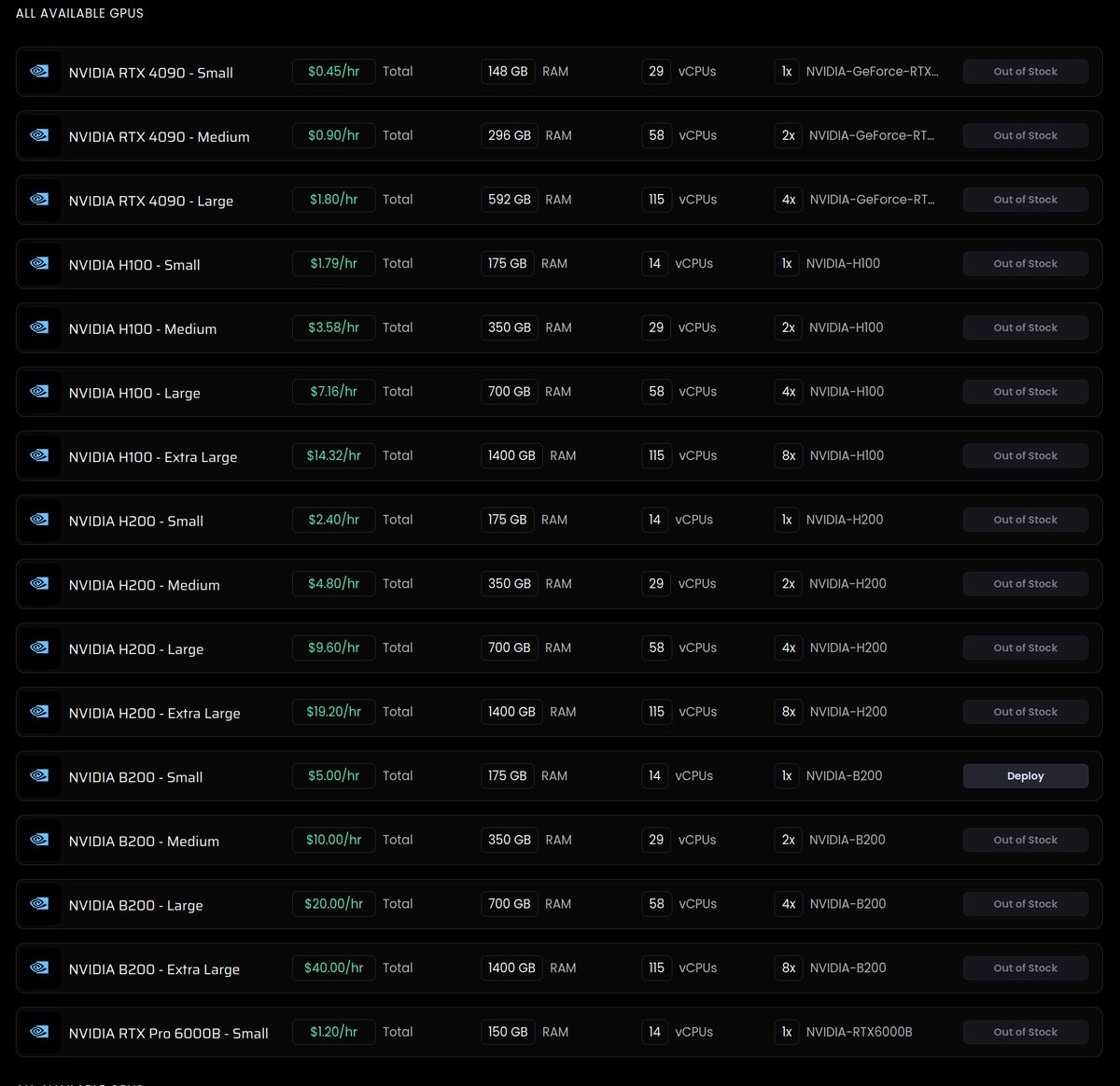Click the NVIDIA H100 - Large name
Image resolution: width=1120 pixels, height=1086 pixels.
coord(134,393)
